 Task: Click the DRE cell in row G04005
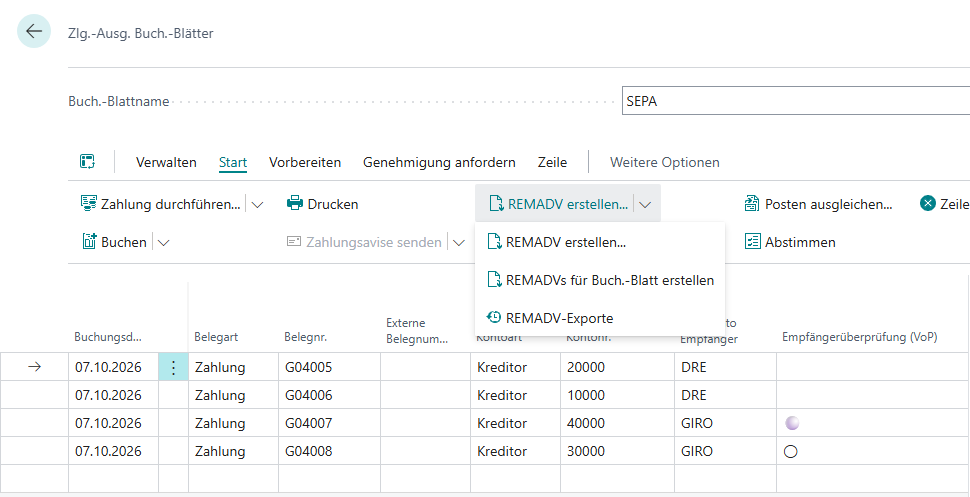coord(726,367)
